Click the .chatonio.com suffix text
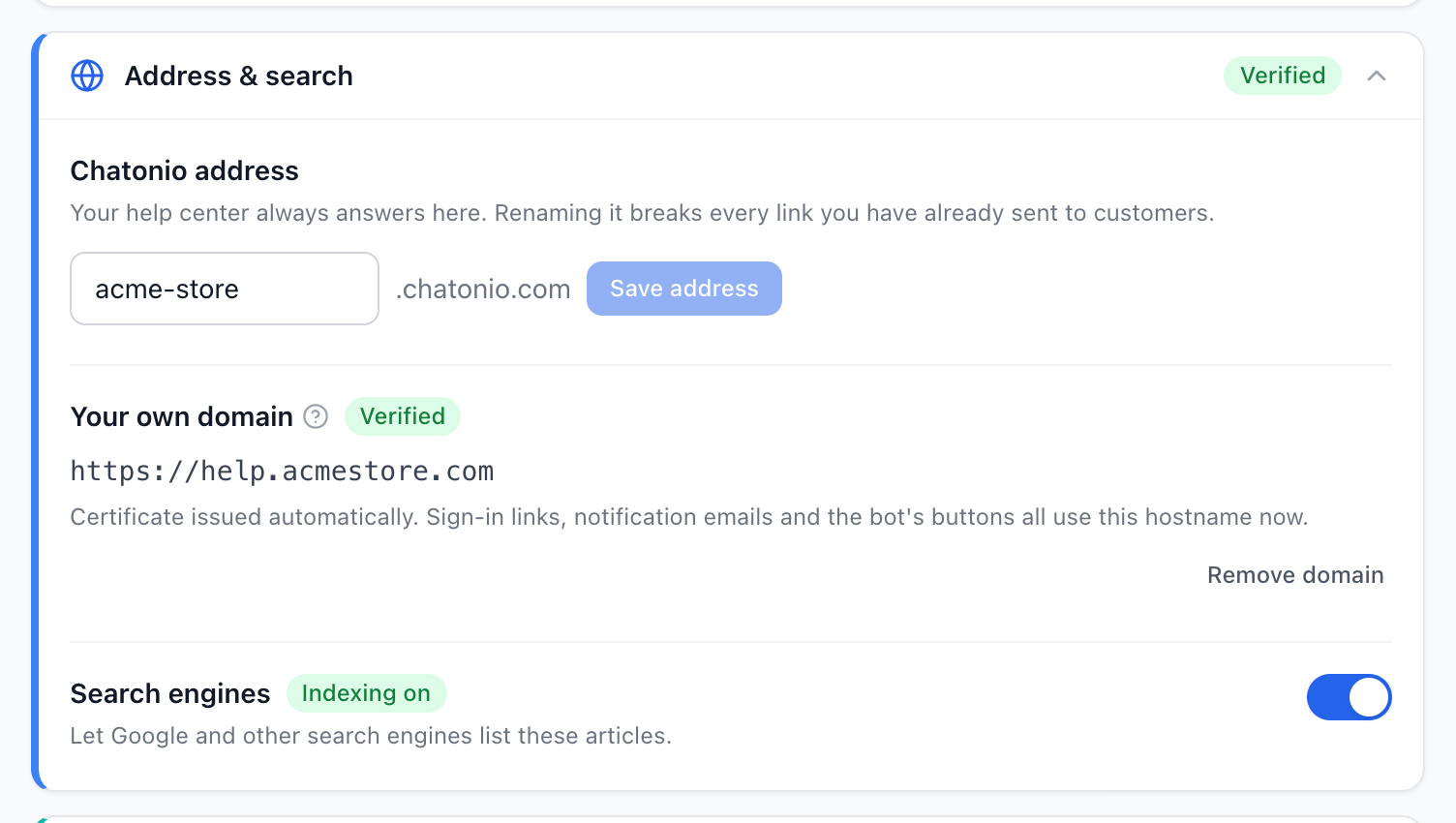 tap(483, 290)
